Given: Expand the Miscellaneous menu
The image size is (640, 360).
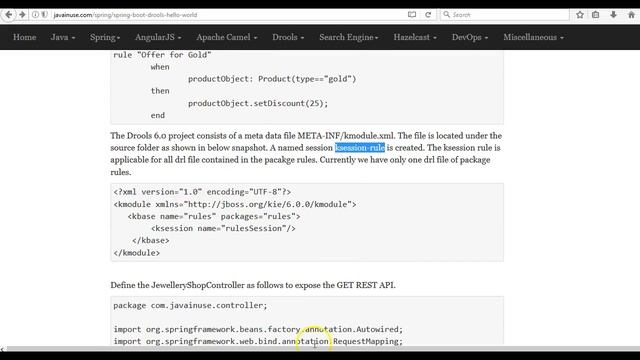Looking at the screenshot, I should [533, 37].
